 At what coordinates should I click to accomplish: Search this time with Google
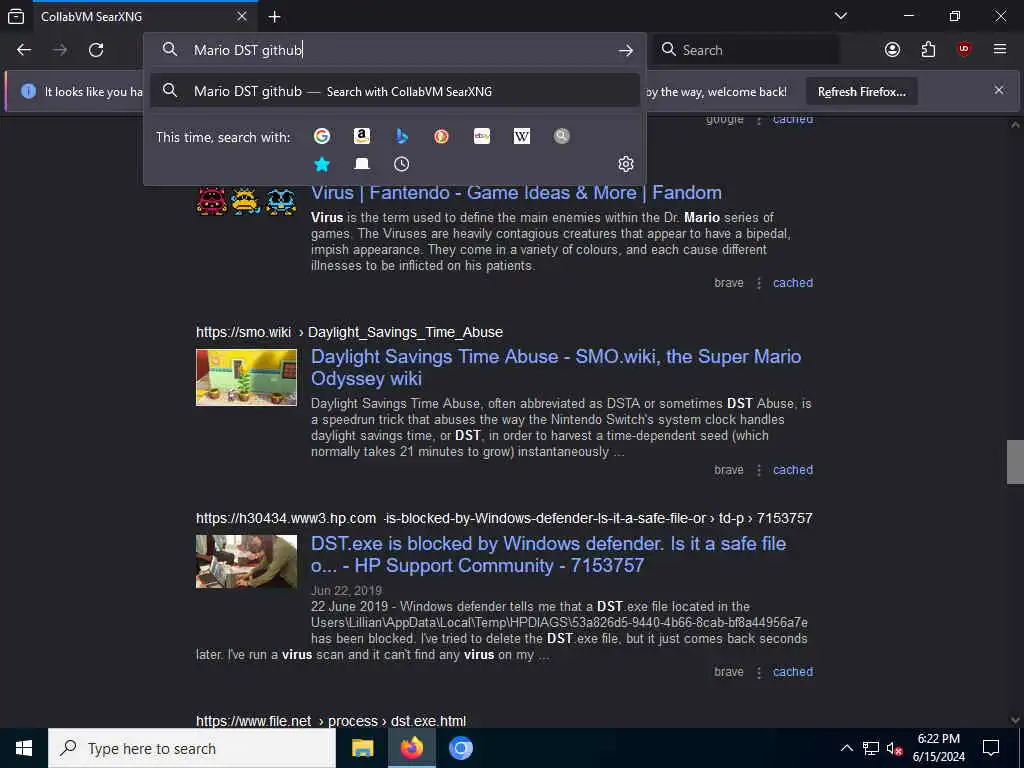(x=322, y=136)
